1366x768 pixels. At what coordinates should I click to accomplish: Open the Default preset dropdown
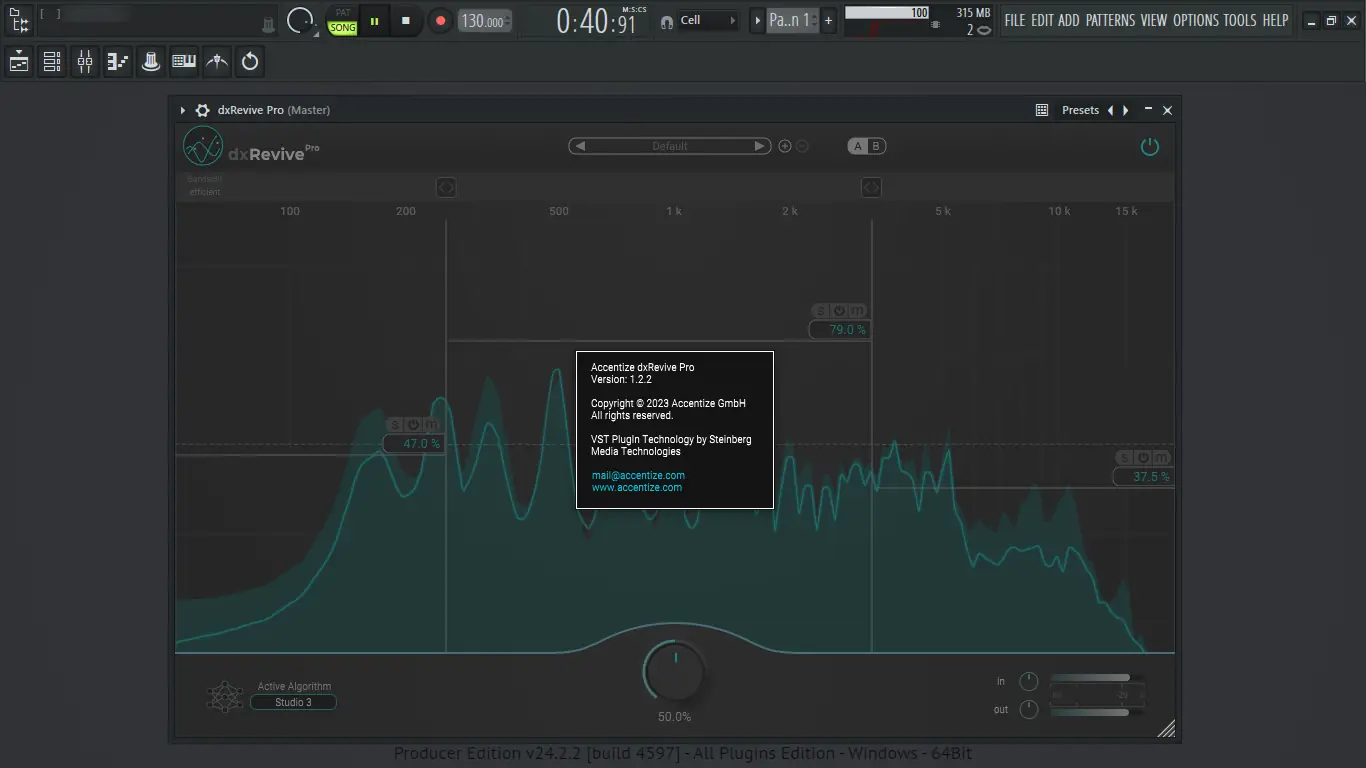670,146
